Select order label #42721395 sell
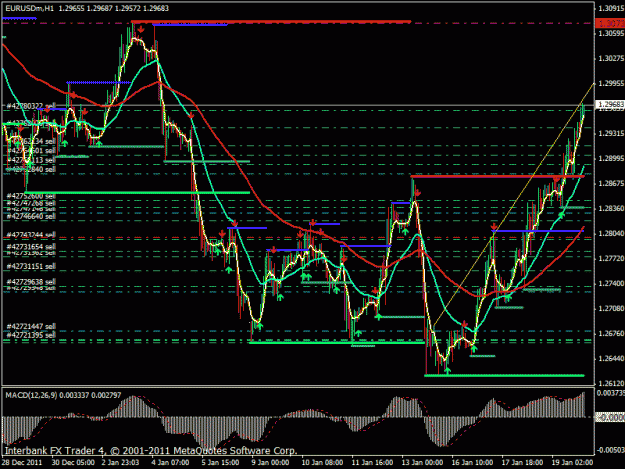Image resolution: width=625 pixels, height=469 pixels. pyautogui.click(x=31, y=335)
